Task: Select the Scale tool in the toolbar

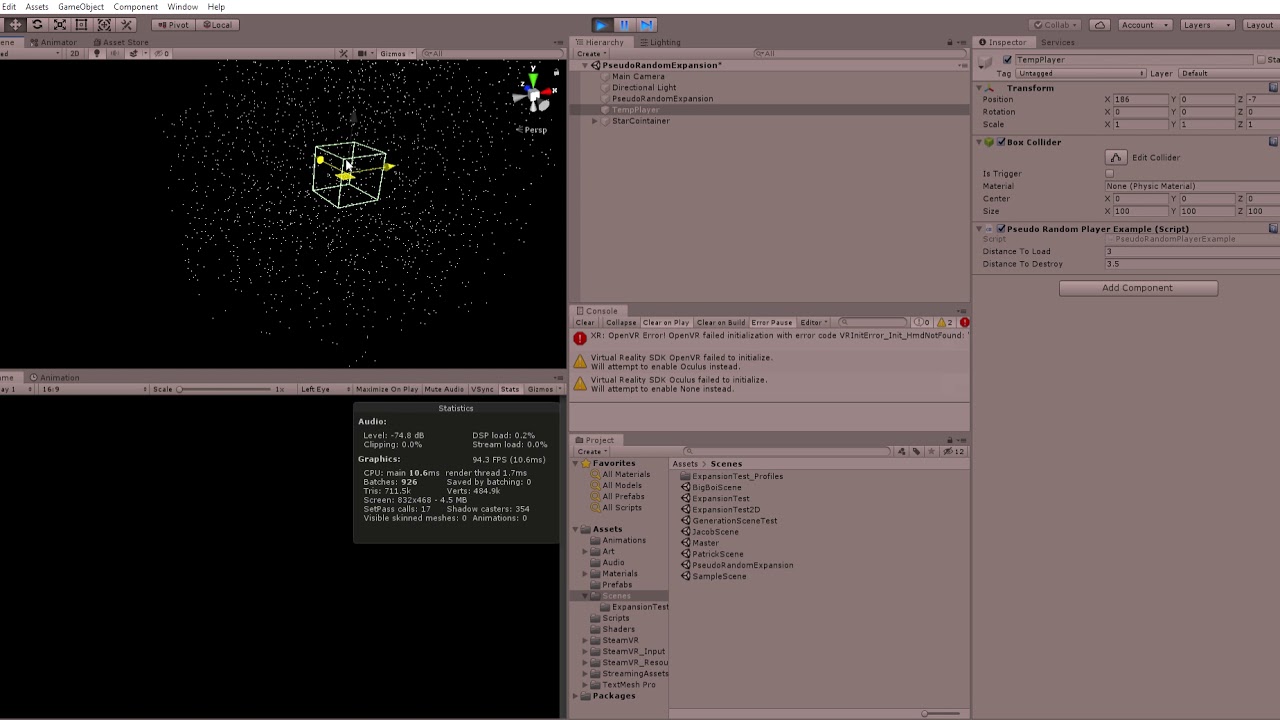Action: pos(59,24)
